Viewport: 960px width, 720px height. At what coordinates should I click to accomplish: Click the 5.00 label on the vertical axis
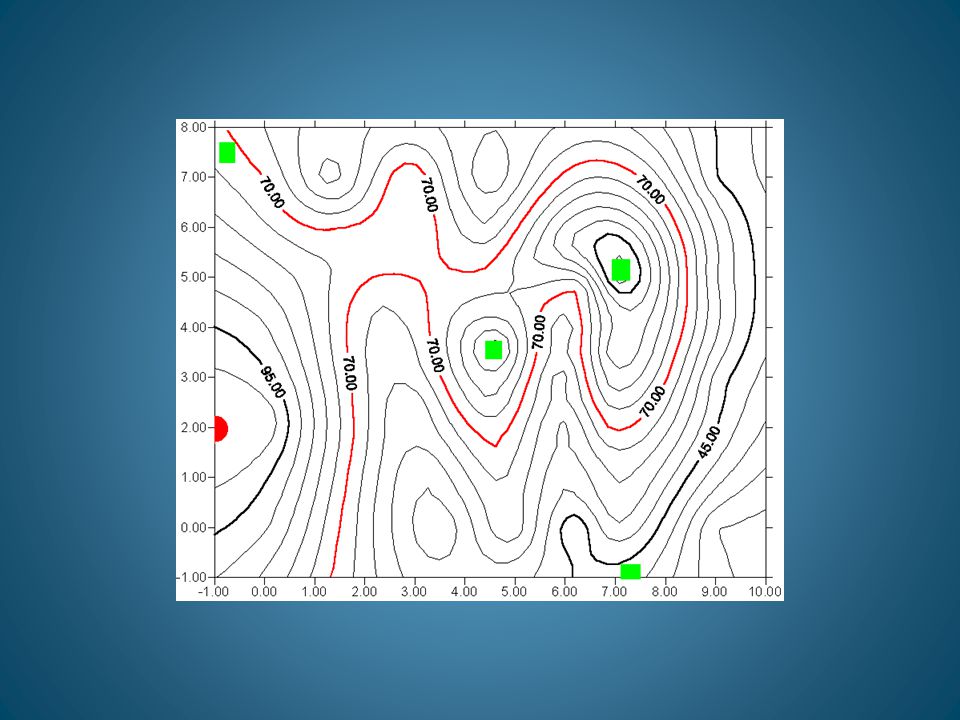pos(193,277)
